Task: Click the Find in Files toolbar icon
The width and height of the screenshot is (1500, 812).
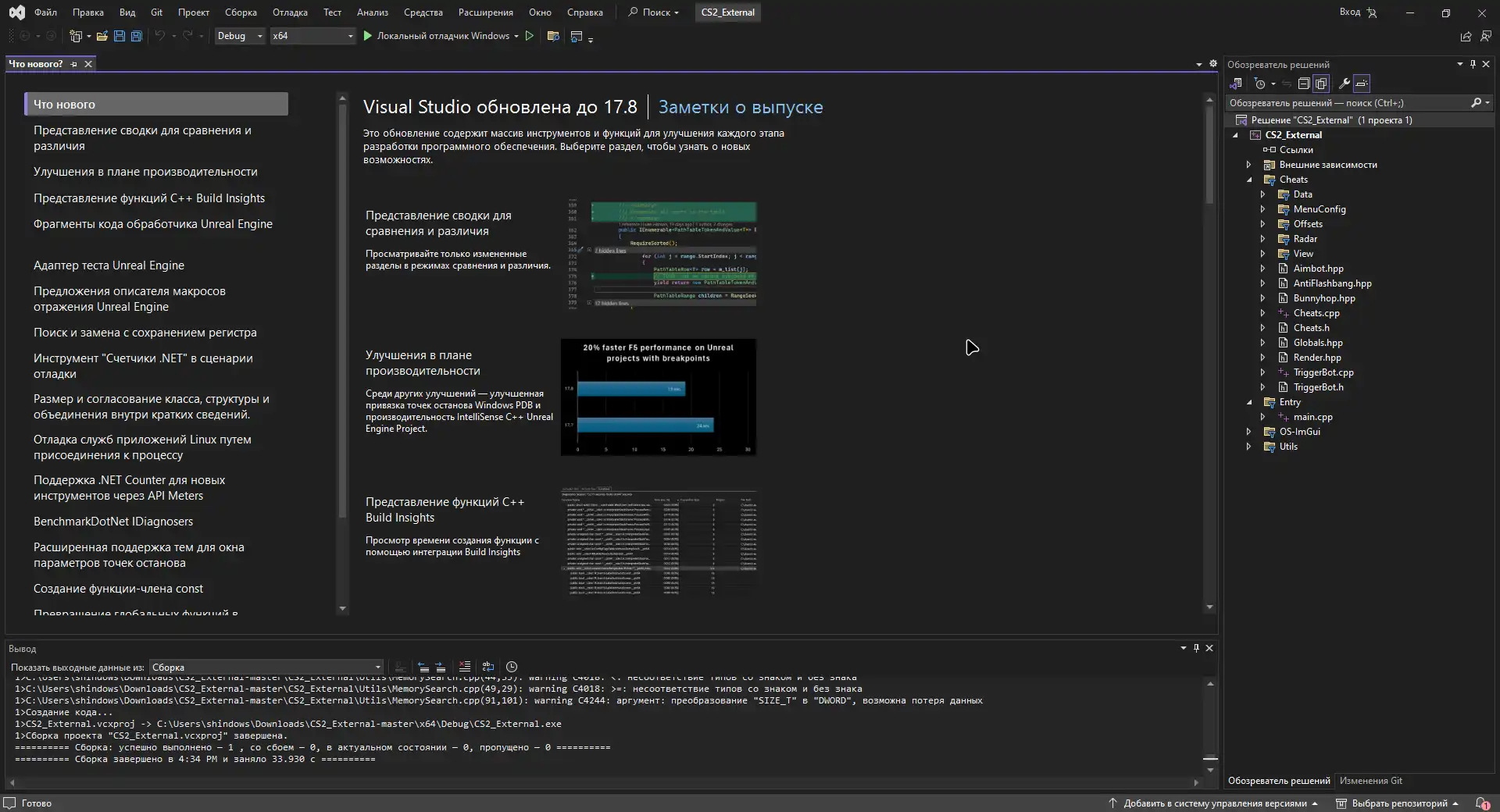Action: tap(553, 36)
